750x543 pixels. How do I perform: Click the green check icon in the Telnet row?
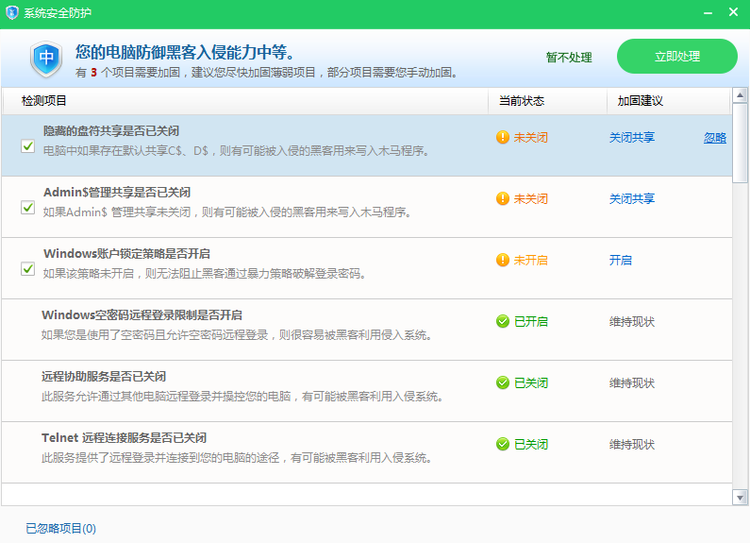503,444
